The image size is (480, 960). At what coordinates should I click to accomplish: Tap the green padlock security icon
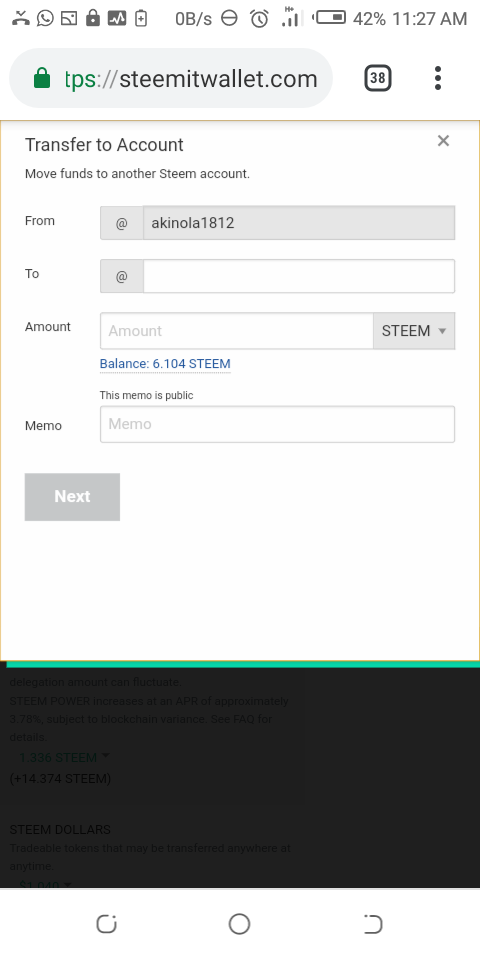[x=42, y=78]
